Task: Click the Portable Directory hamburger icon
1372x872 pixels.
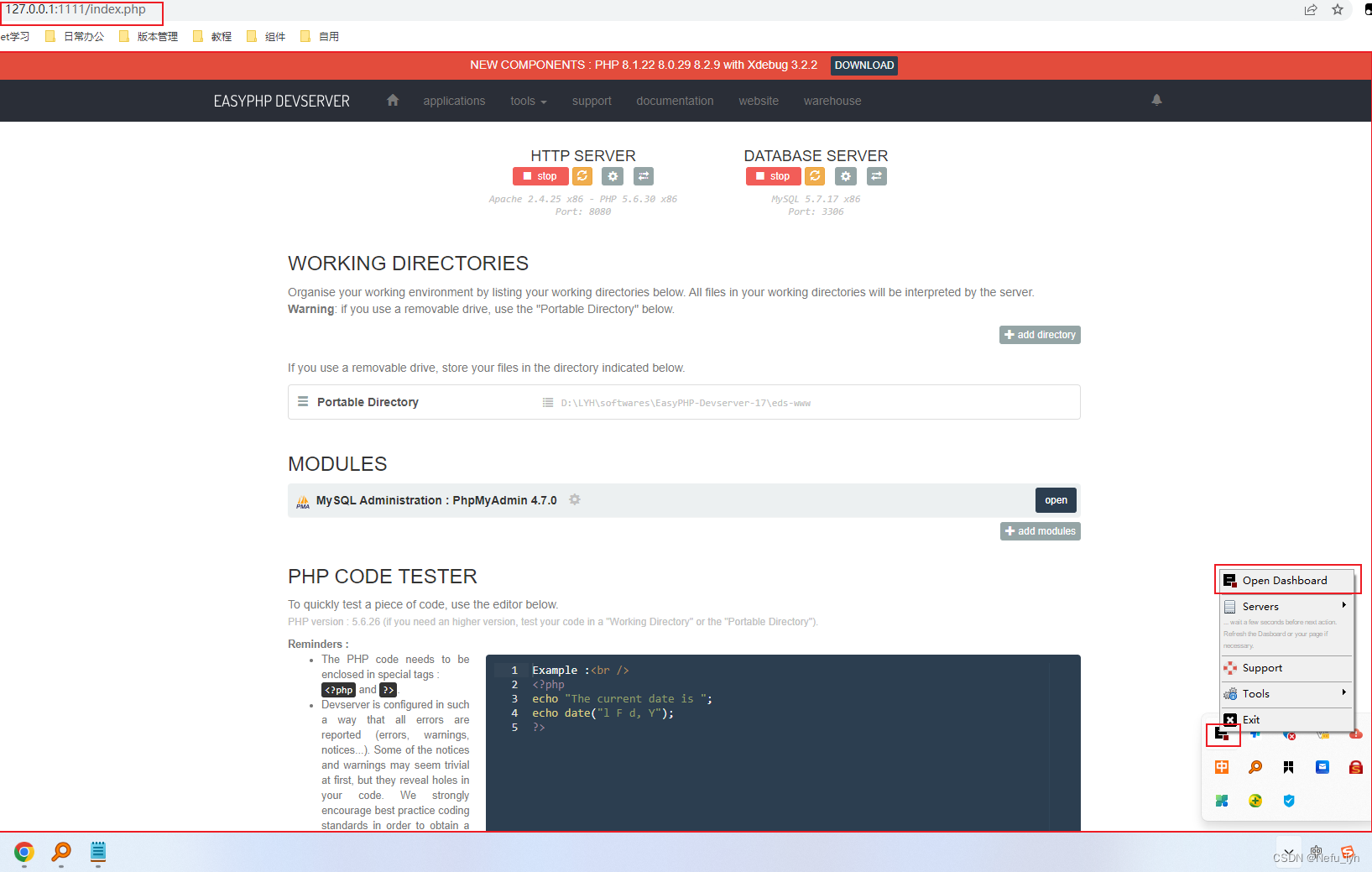Action: click(303, 402)
